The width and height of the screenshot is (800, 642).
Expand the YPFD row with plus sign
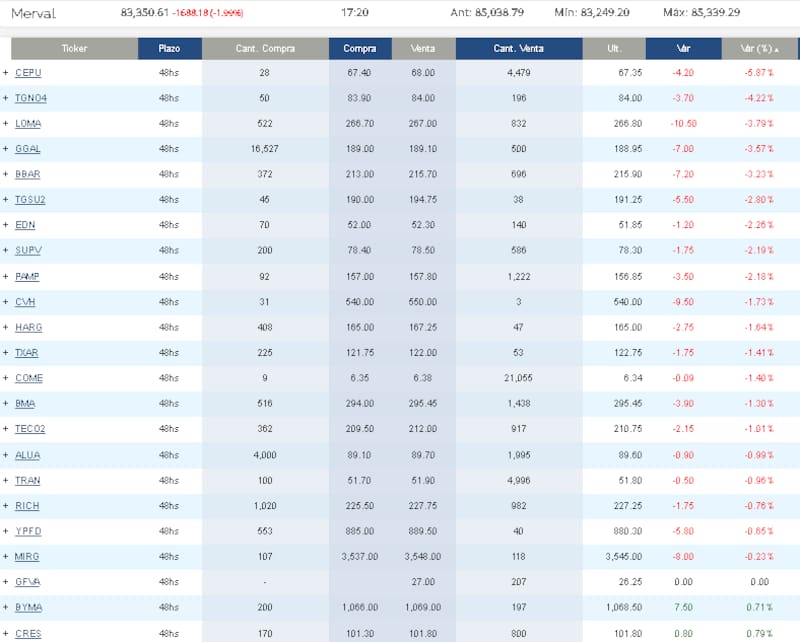[5, 531]
